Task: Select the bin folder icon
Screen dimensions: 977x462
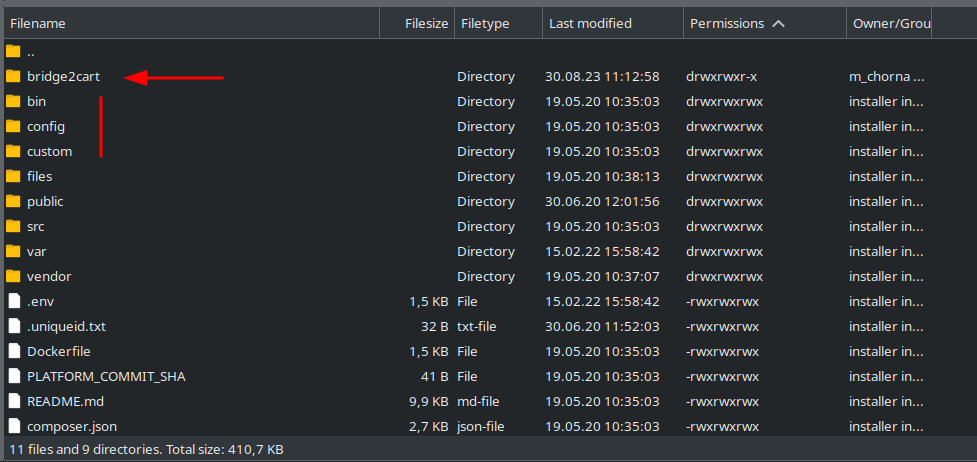Action: [x=14, y=102]
